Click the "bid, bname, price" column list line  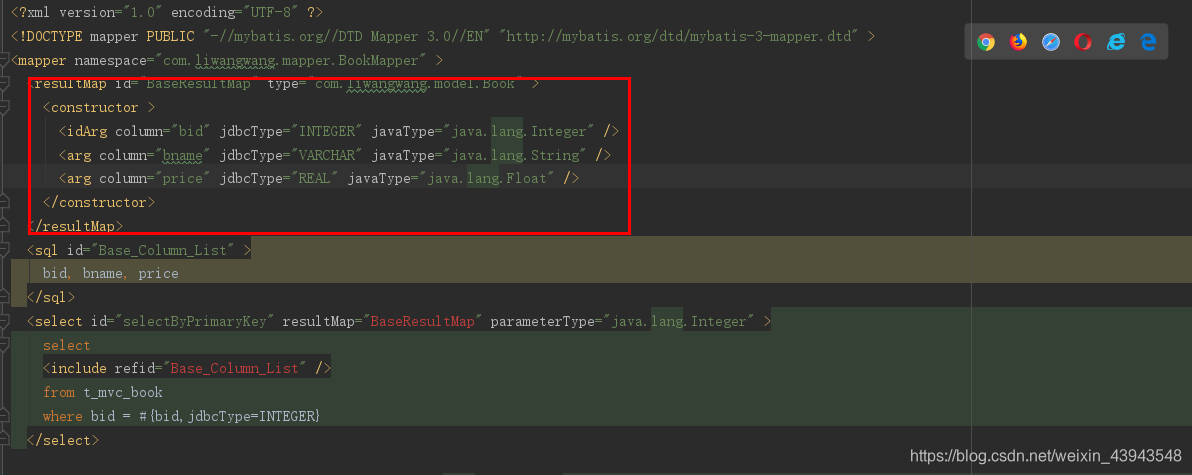(x=111, y=274)
